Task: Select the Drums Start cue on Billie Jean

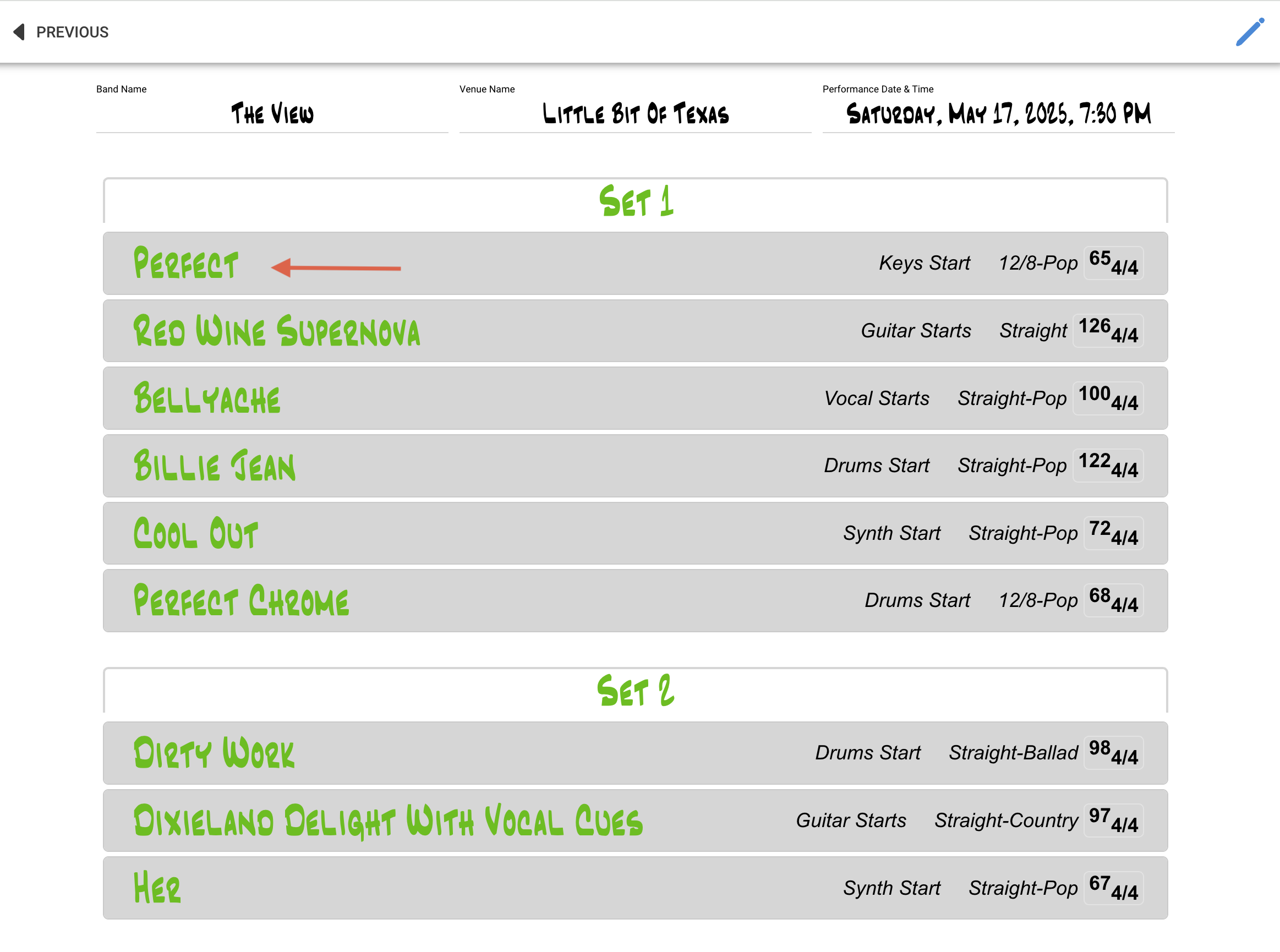Action: [x=877, y=465]
